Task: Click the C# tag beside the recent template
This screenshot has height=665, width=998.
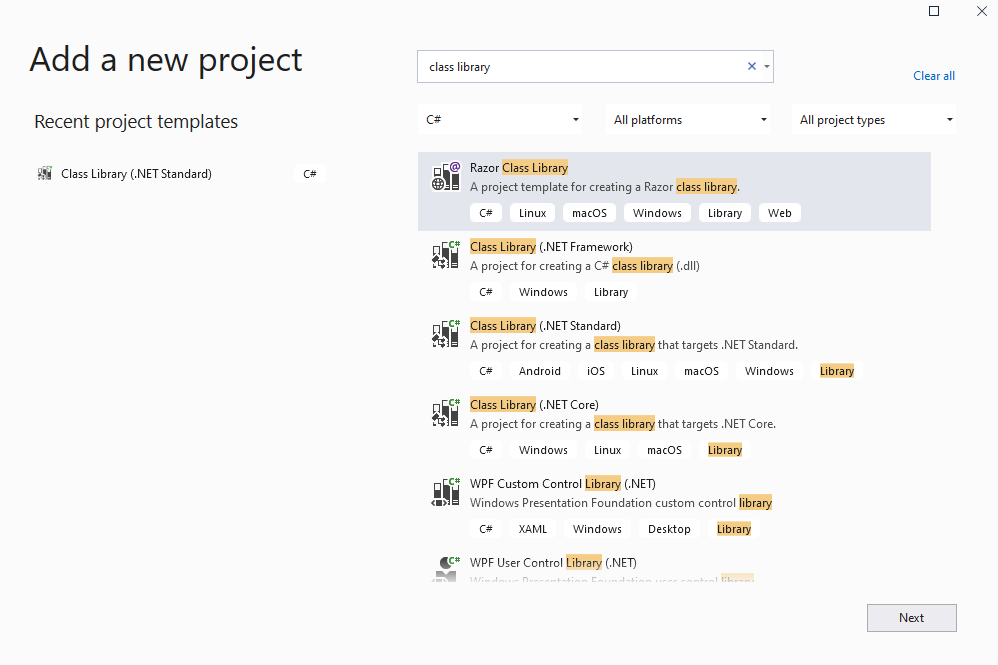Action: pyautogui.click(x=310, y=174)
